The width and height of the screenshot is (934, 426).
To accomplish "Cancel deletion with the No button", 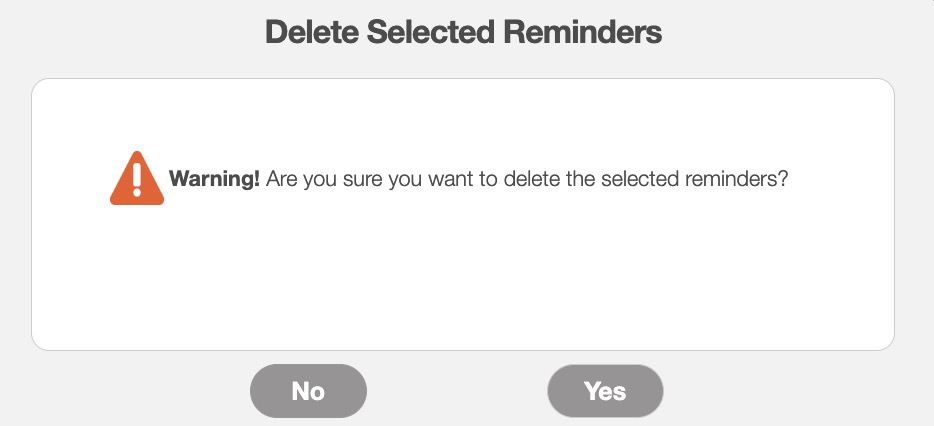I will [308, 390].
